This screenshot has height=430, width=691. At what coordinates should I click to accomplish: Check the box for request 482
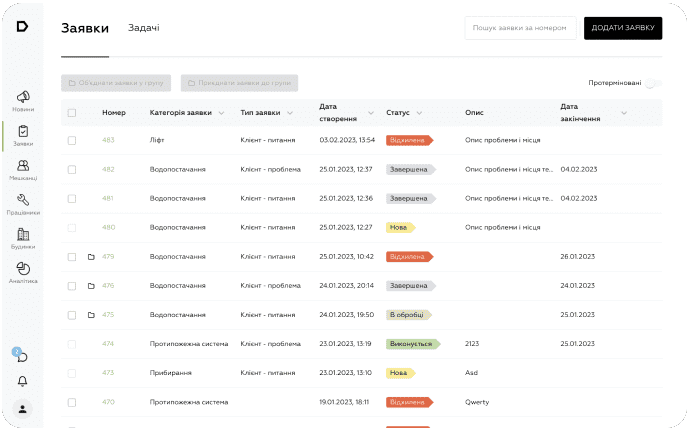(72, 170)
